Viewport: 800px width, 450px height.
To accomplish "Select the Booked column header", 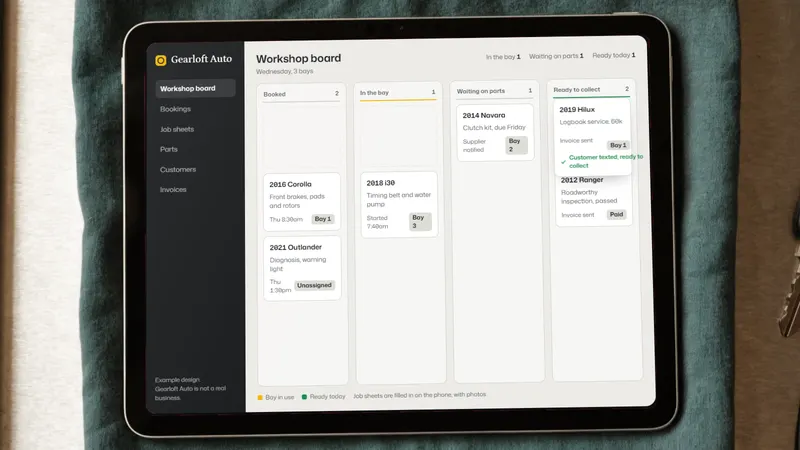I will [x=301, y=94].
